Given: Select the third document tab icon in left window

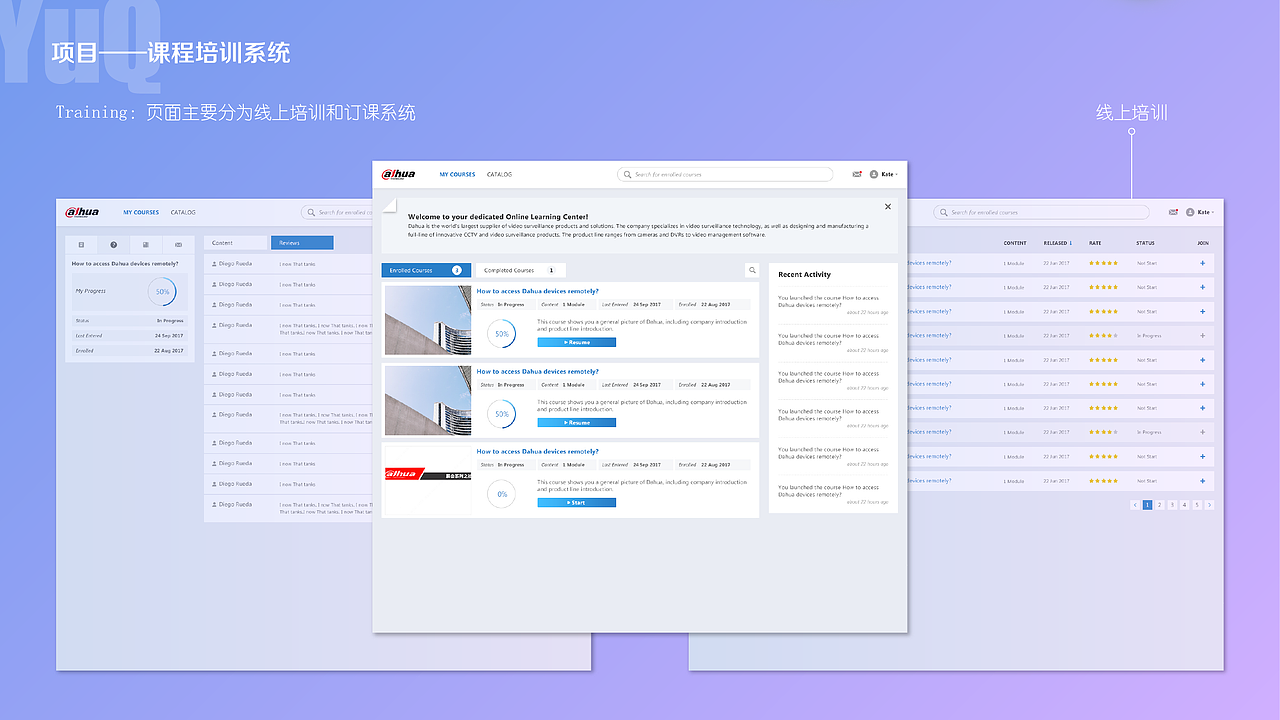Looking at the screenshot, I should coord(146,244).
